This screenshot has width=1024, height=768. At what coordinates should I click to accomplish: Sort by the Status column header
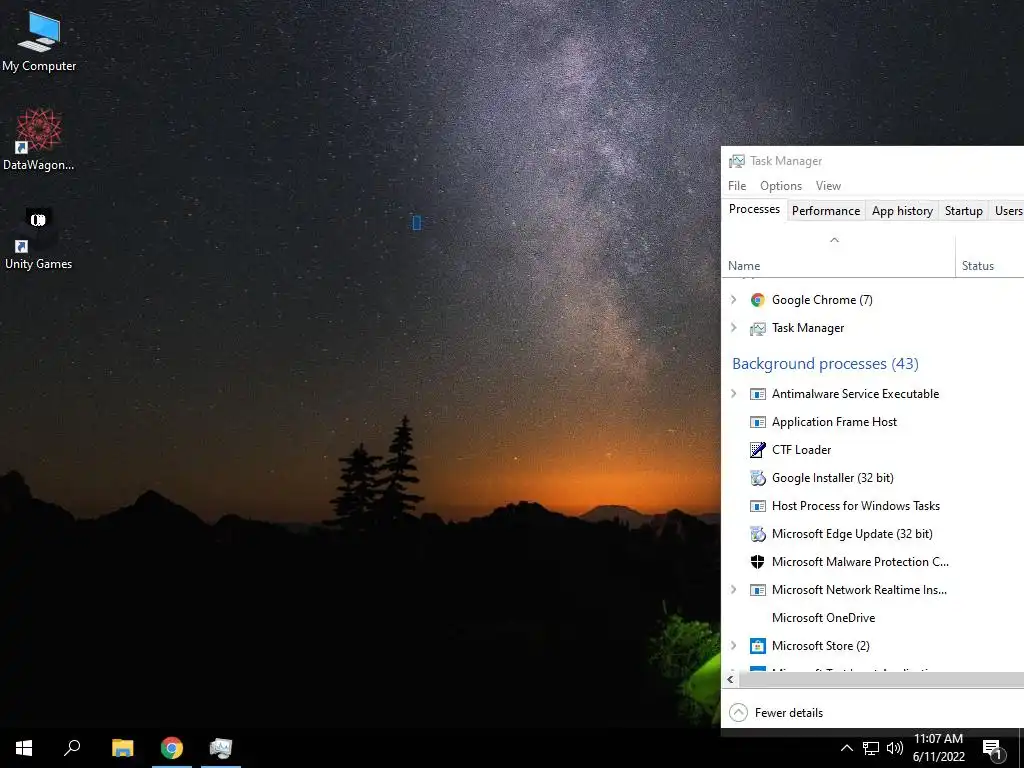(x=990, y=256)
